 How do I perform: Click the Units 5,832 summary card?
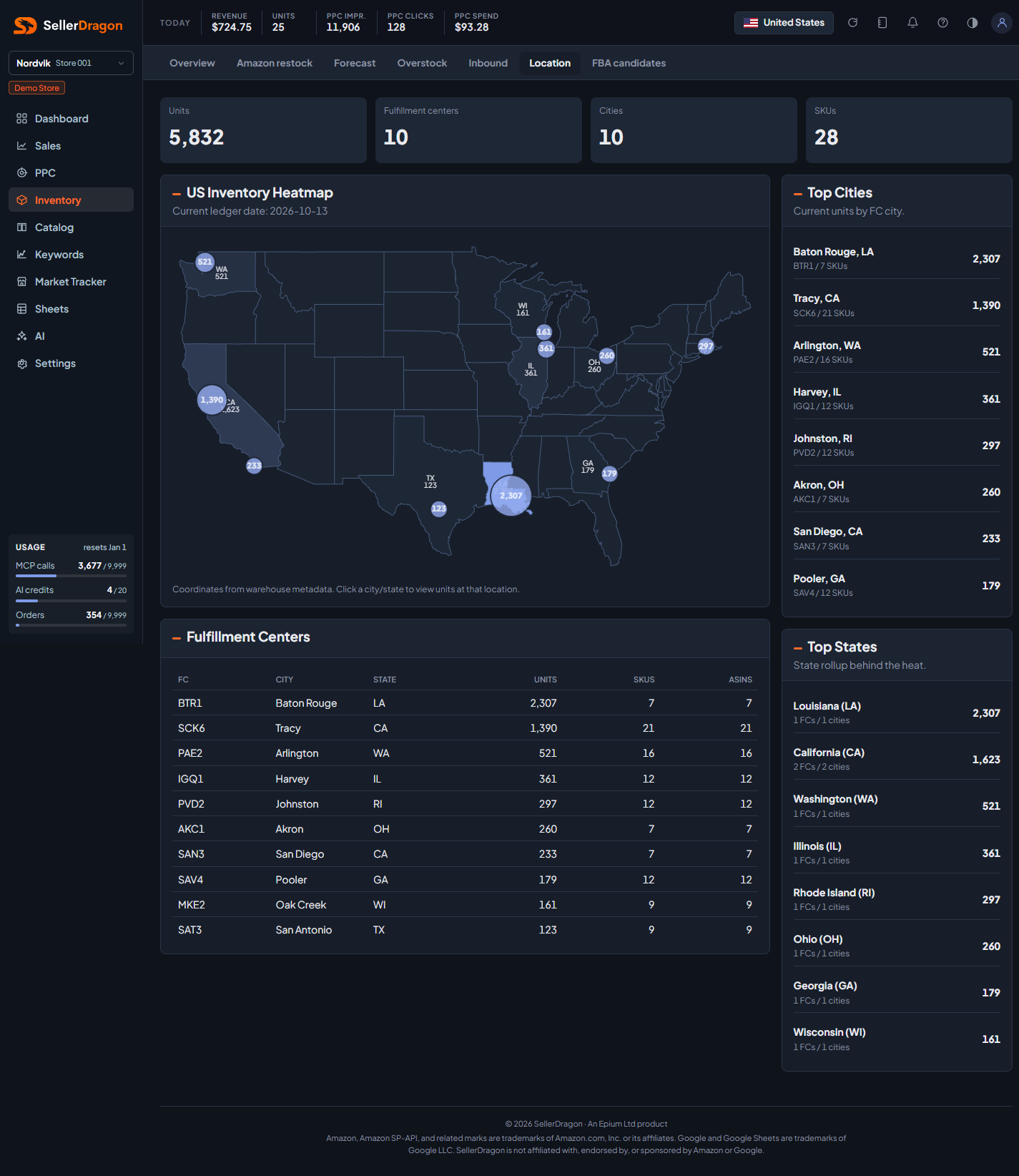[x=263, y=130]
